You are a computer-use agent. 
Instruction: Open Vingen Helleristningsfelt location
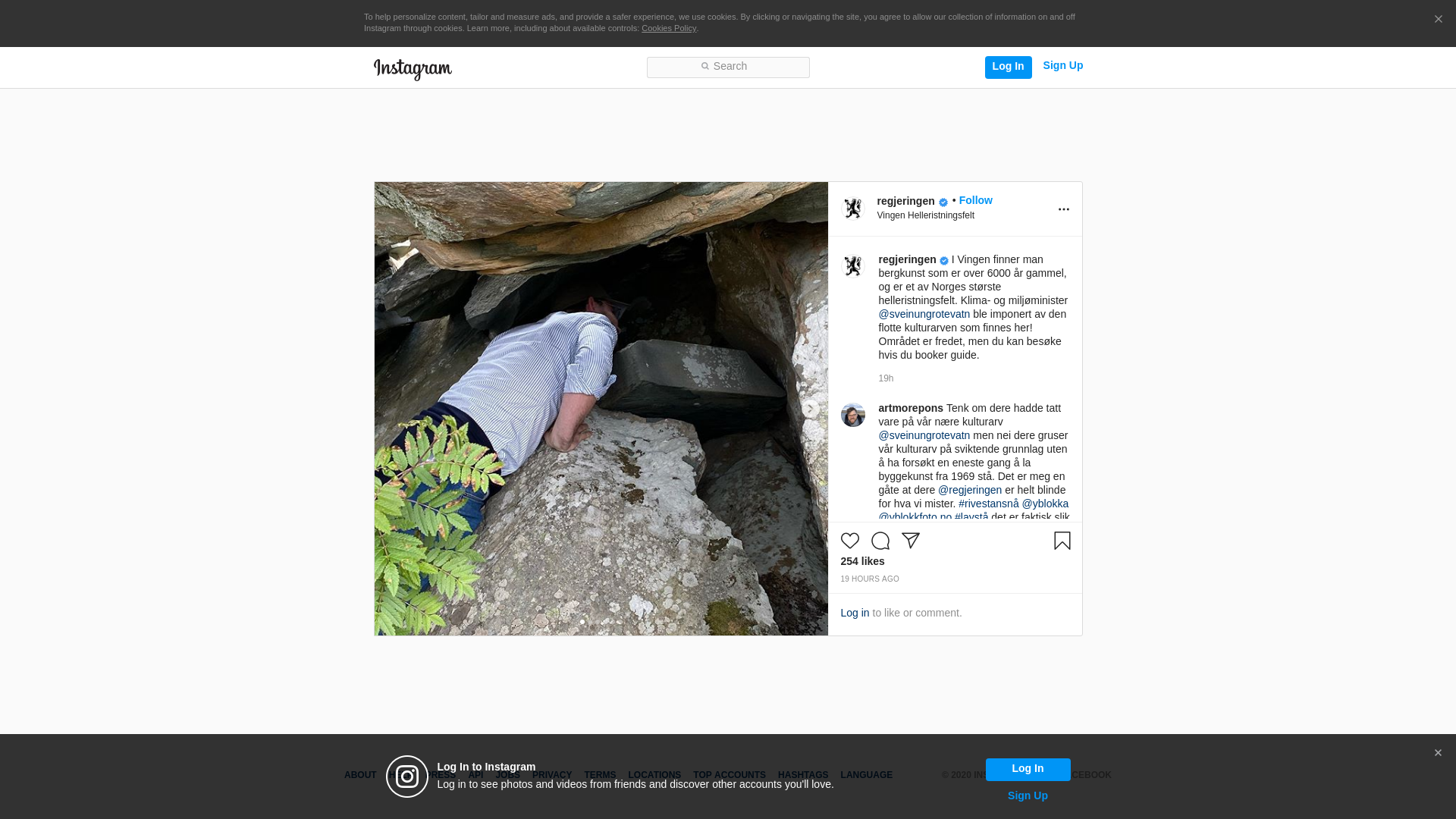tap(925, 216)
